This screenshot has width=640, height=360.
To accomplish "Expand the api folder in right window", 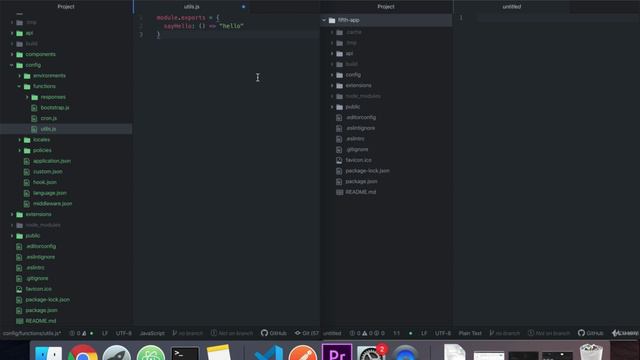I will [x=332, y=53].
